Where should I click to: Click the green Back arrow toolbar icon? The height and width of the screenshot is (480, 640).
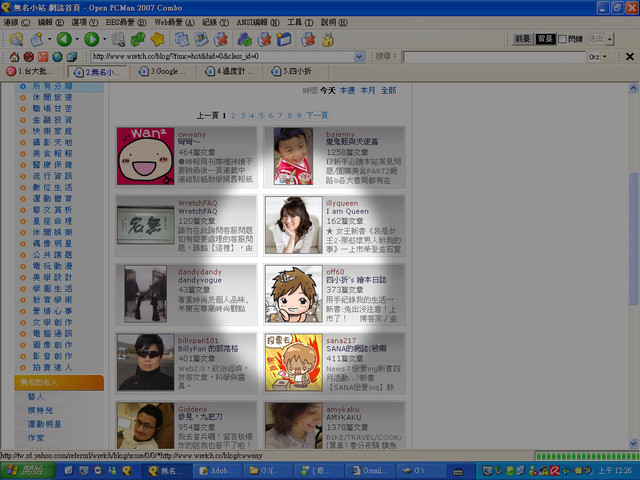pos(63,39)
